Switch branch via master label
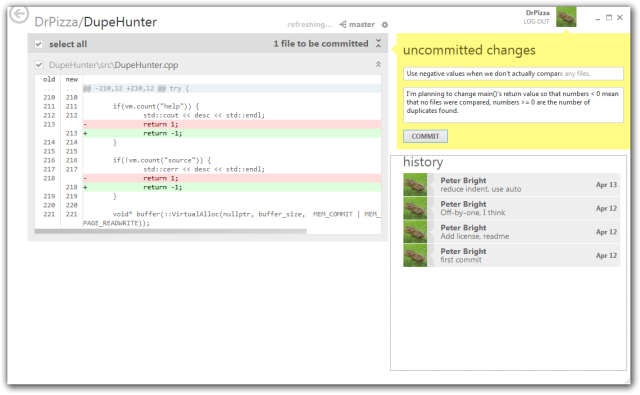 pyautogui.click(x=362, y=24)
